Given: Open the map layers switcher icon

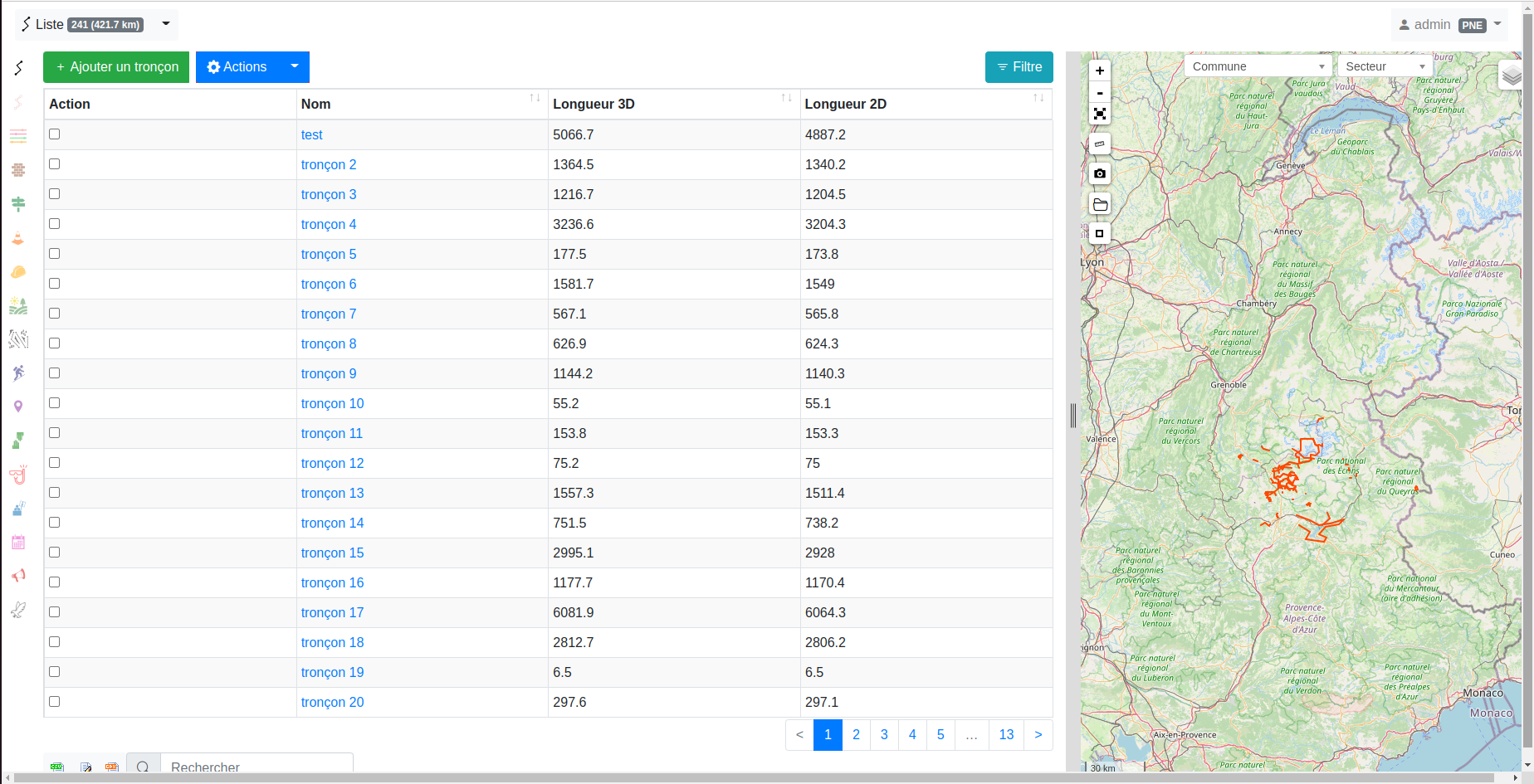Looking at the screenshot, I should pos(1512,76).
